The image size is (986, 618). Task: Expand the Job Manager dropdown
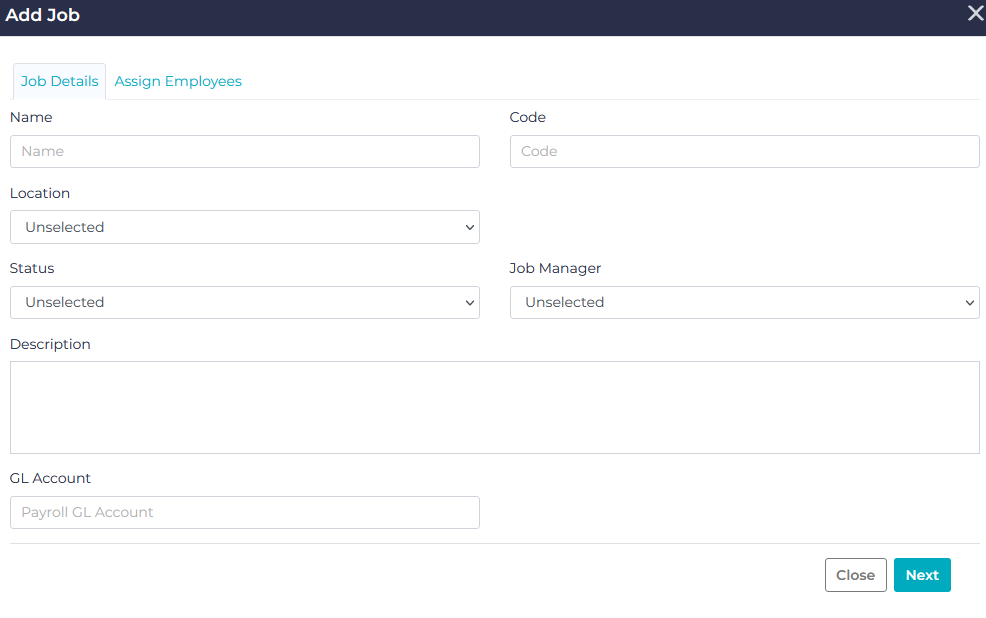pos(744,302)
